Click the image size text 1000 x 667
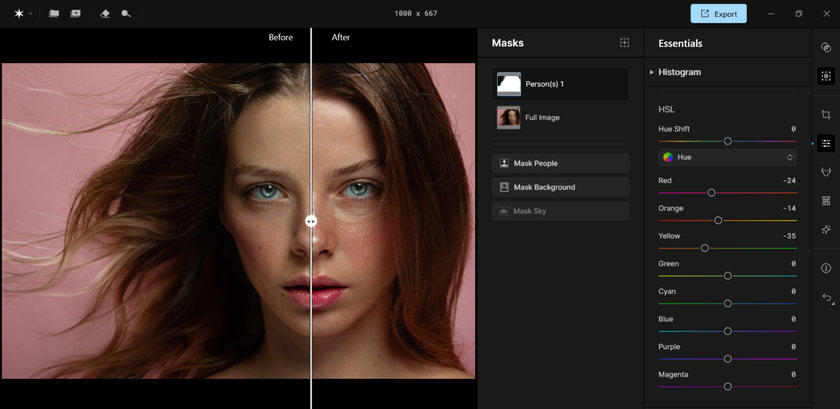Screen dimensions: 840x409 coord(416,14)
